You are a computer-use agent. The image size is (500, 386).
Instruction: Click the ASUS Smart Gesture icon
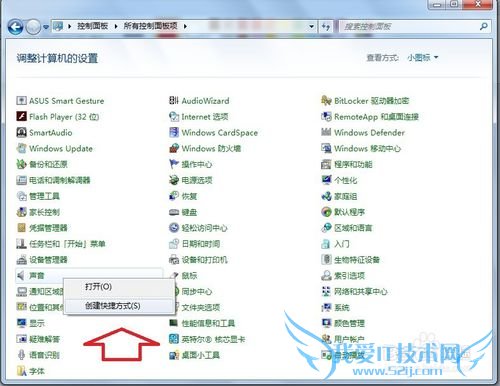point(22,101)
